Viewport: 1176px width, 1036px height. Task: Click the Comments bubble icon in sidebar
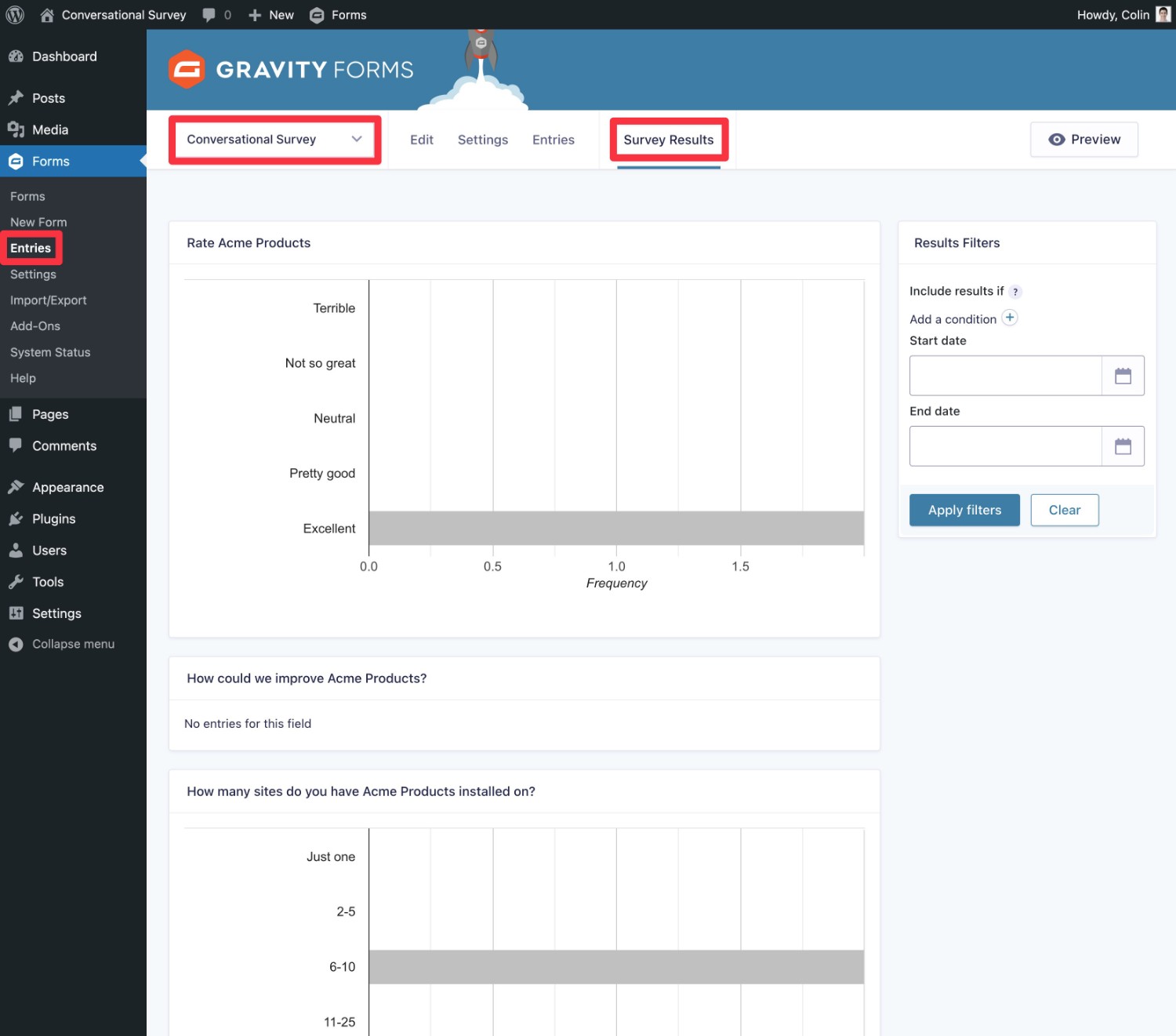(x=16, y=445)
